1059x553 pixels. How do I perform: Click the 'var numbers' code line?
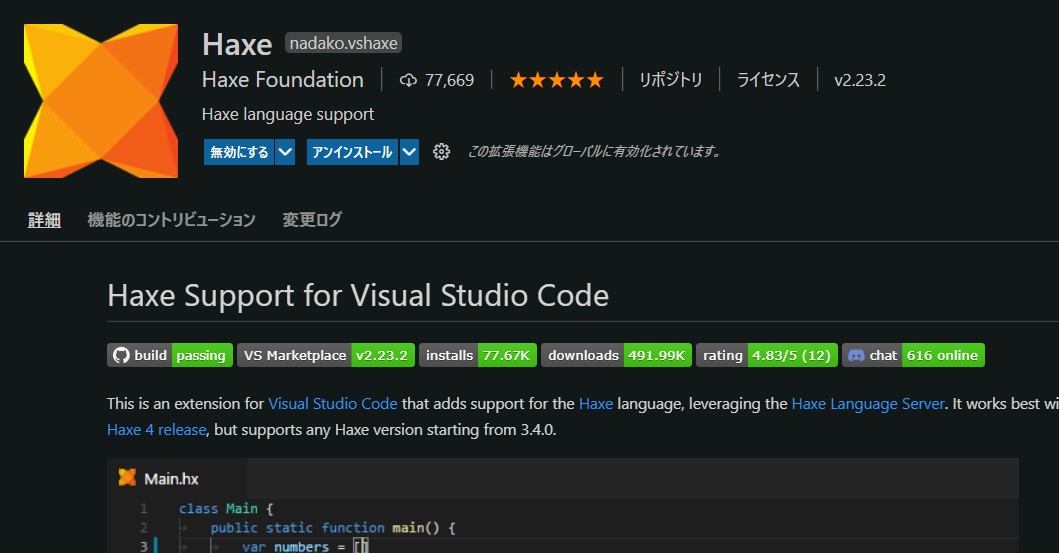(305, 546)
